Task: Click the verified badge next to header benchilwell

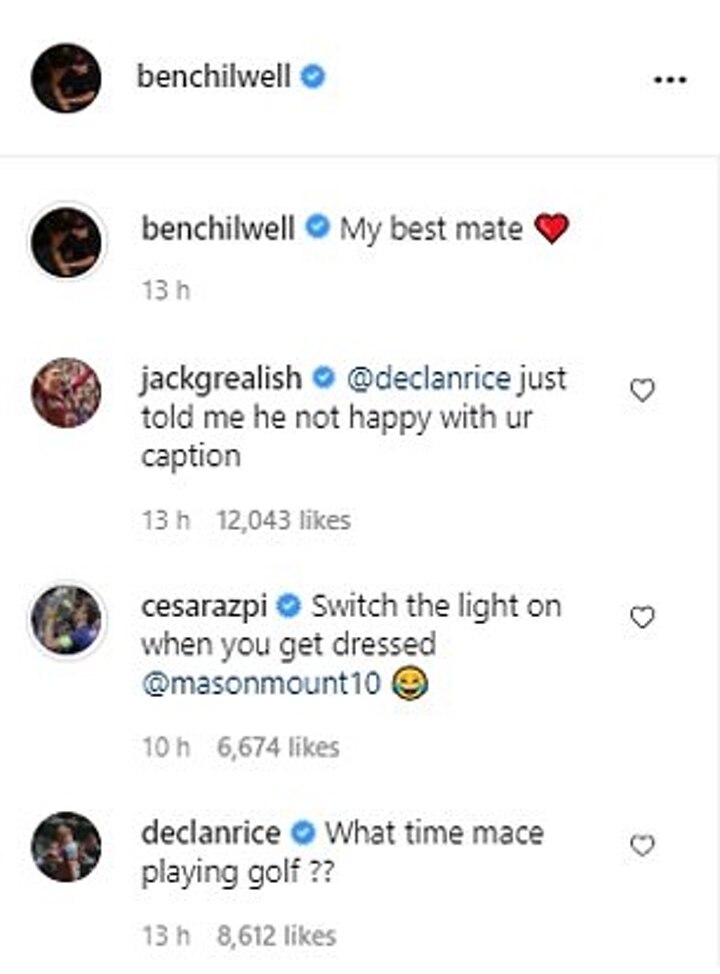Action: click(x=313, y=77)
